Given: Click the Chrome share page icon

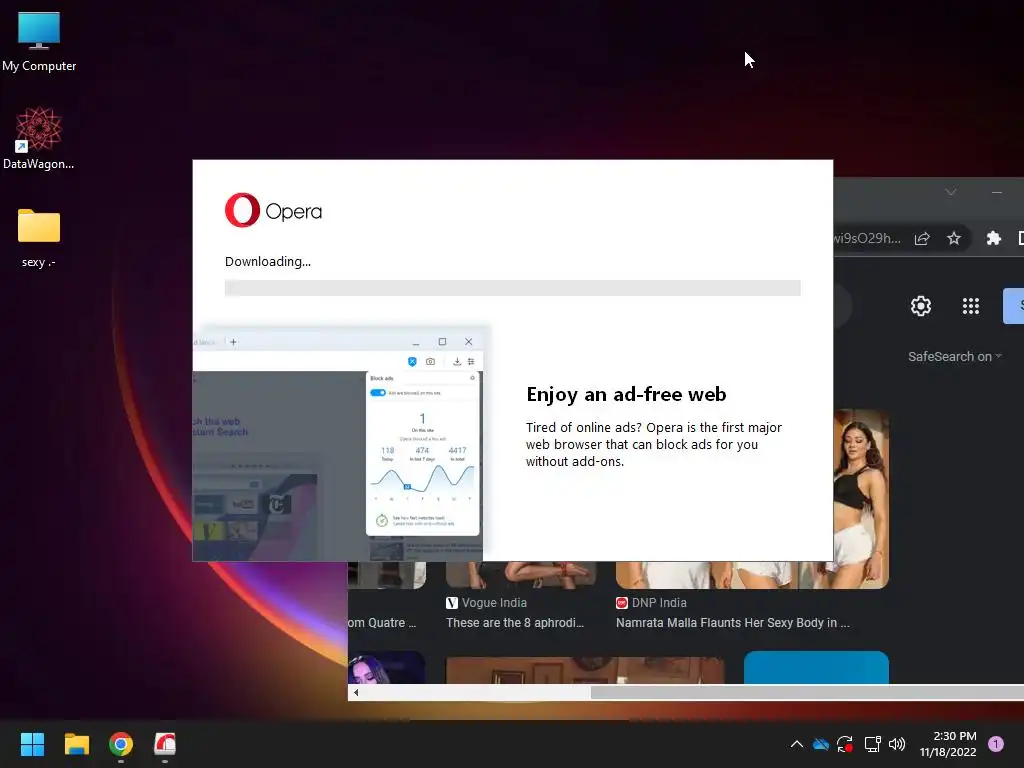Looking at the screenshot, I should click(921, 238).
